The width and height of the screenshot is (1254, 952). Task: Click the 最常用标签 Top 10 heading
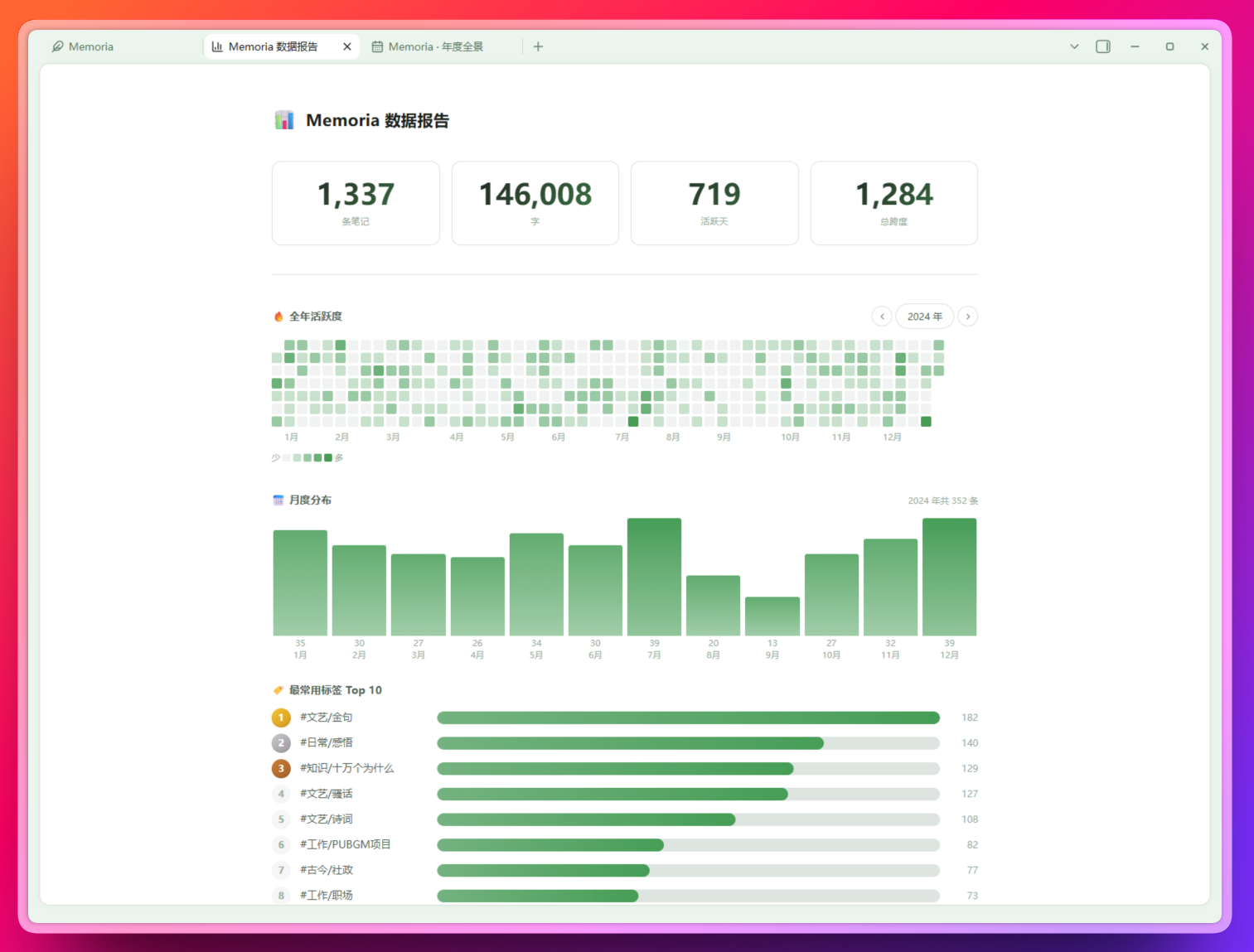click(336, 690)
